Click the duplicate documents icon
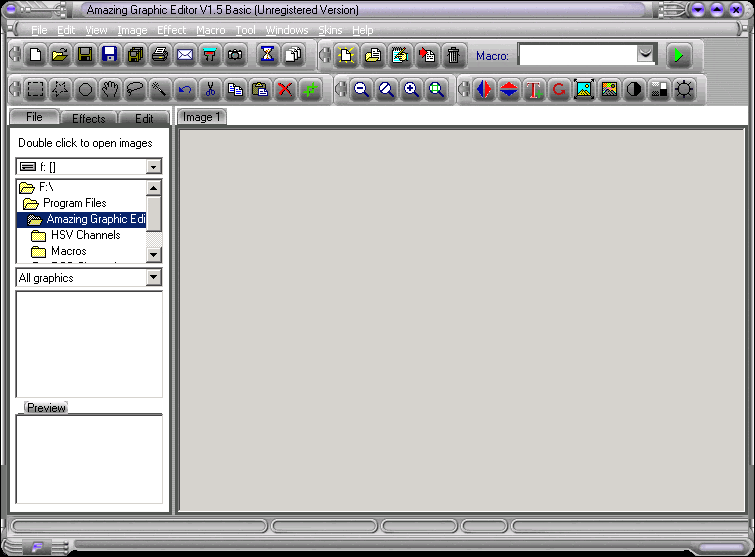The height and width of the screenshot is (557, 755). (x=293, y=55)
